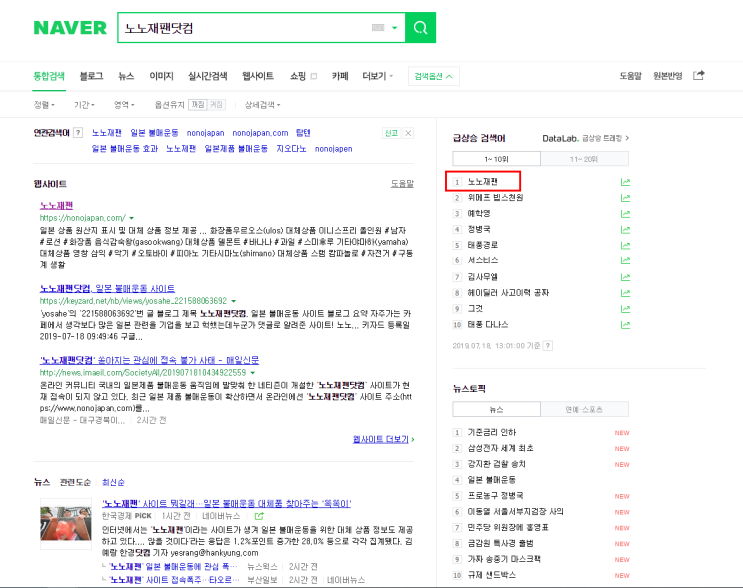Expand the 더보기 menu in search tabs
The image size is (743, 588).
[378, 76]
